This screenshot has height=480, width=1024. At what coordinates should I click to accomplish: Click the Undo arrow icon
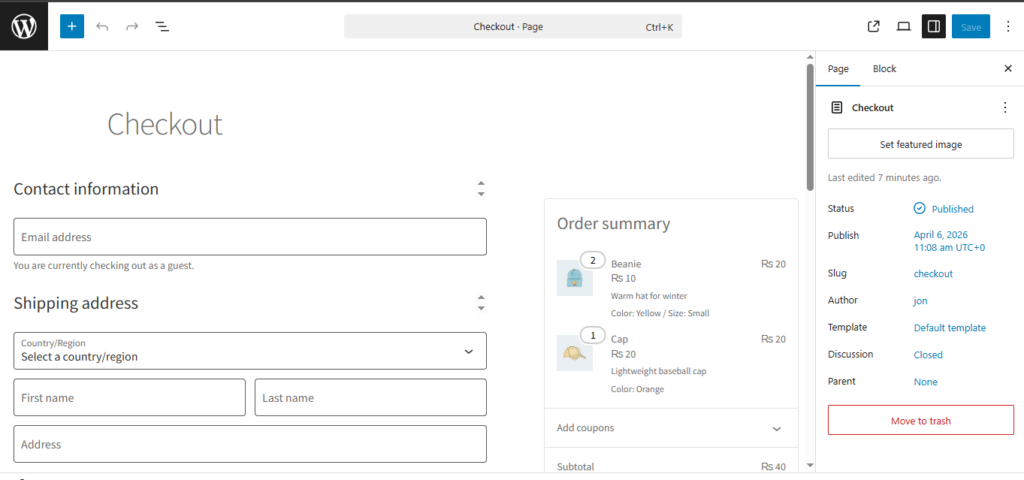pyautogui.click(x=102, y=27)
